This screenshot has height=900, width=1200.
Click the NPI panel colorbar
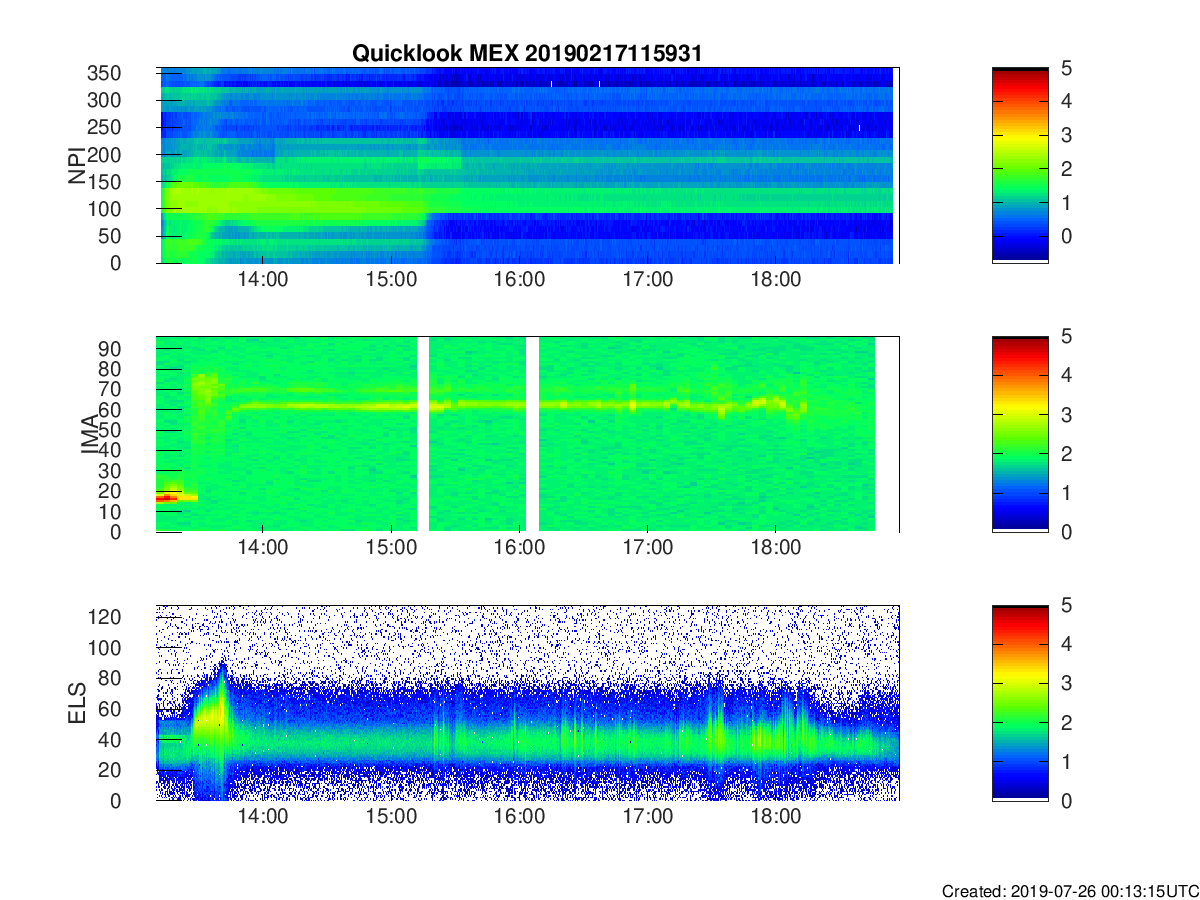click(x=1020, y=165)
